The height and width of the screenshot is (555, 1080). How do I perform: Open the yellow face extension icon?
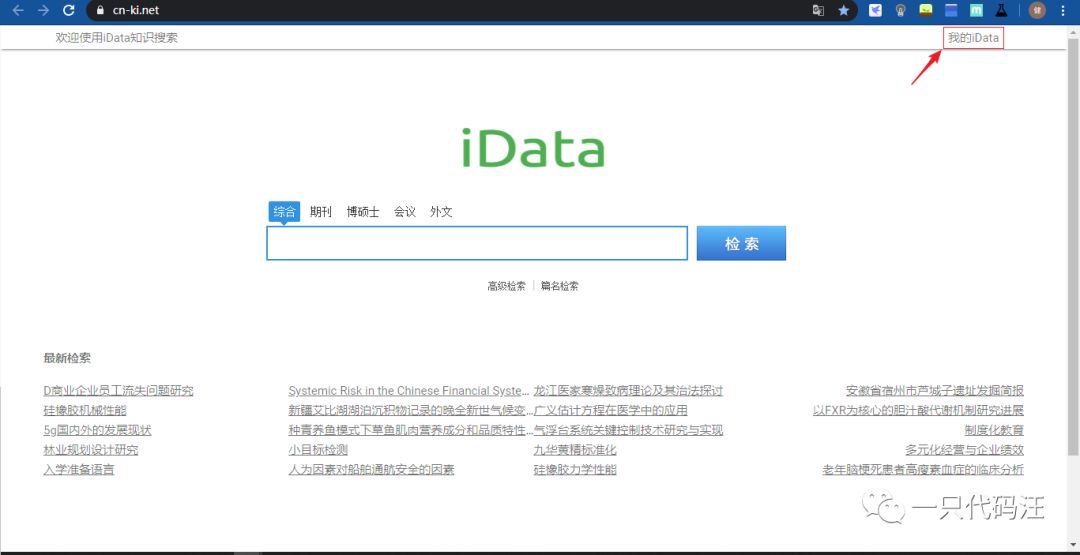coord(926,10)
